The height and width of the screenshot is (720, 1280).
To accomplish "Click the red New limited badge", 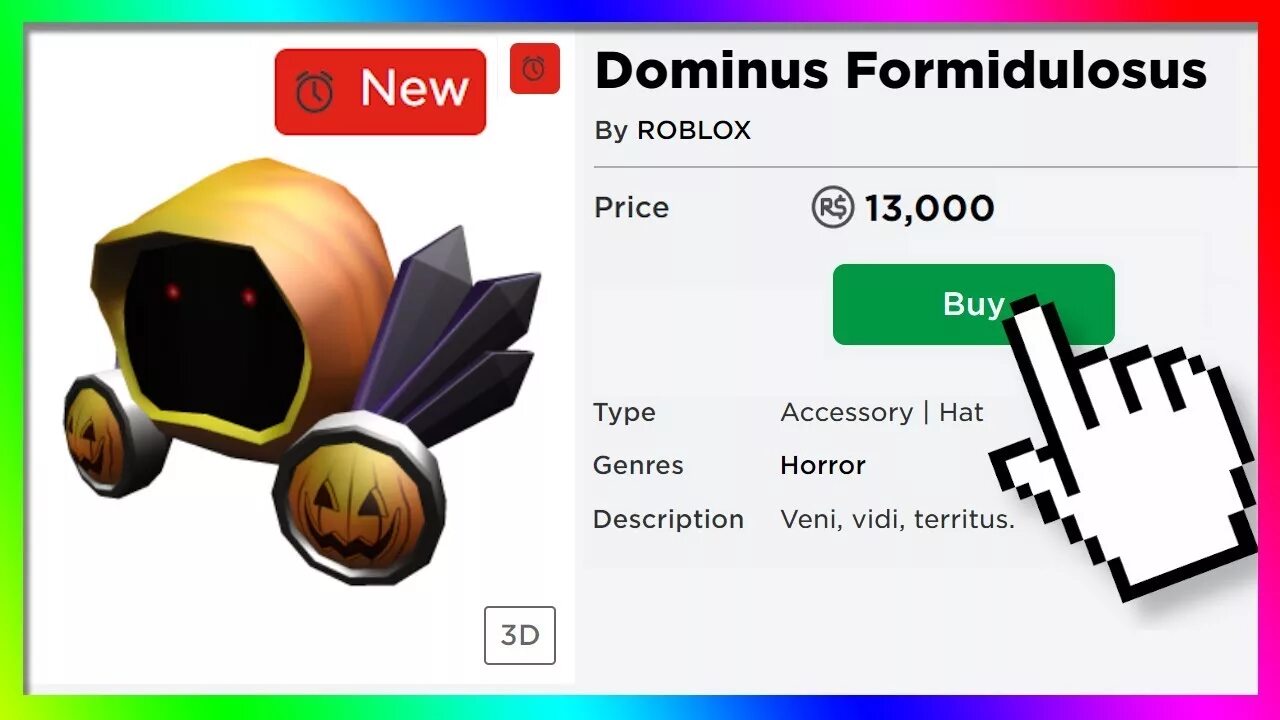I will [x=380, y=91].
